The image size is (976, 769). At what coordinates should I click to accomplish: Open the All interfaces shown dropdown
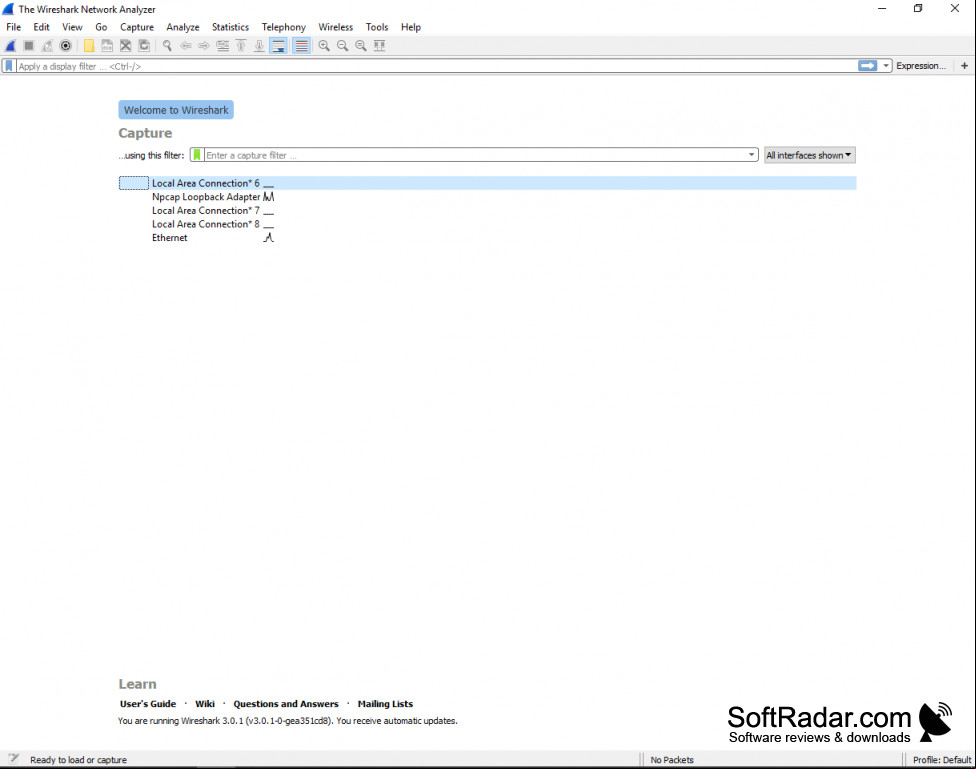click(809, 155)
